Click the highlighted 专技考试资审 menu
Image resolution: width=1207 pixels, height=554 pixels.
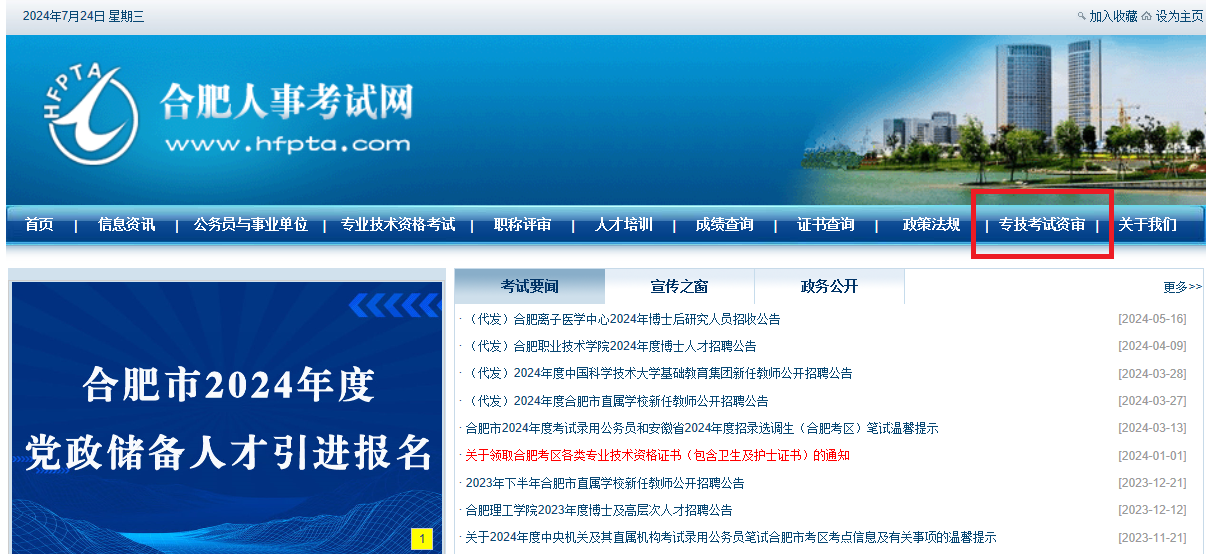click(x=1041, y=225)
